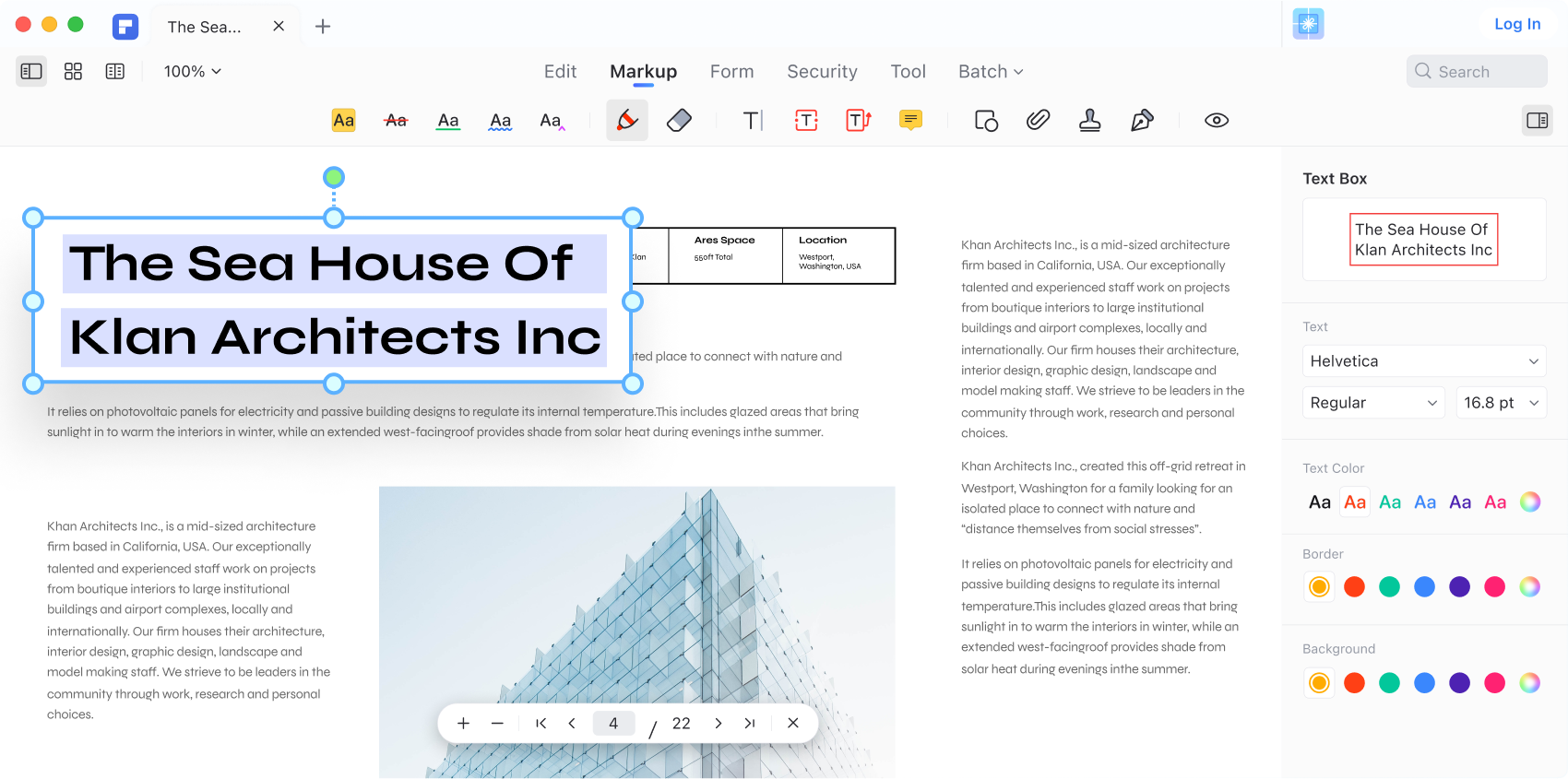The height and width of the screenshot is (779, 1568).
Task: Toggle the left sidebar panel
Action: coord(31,72)
